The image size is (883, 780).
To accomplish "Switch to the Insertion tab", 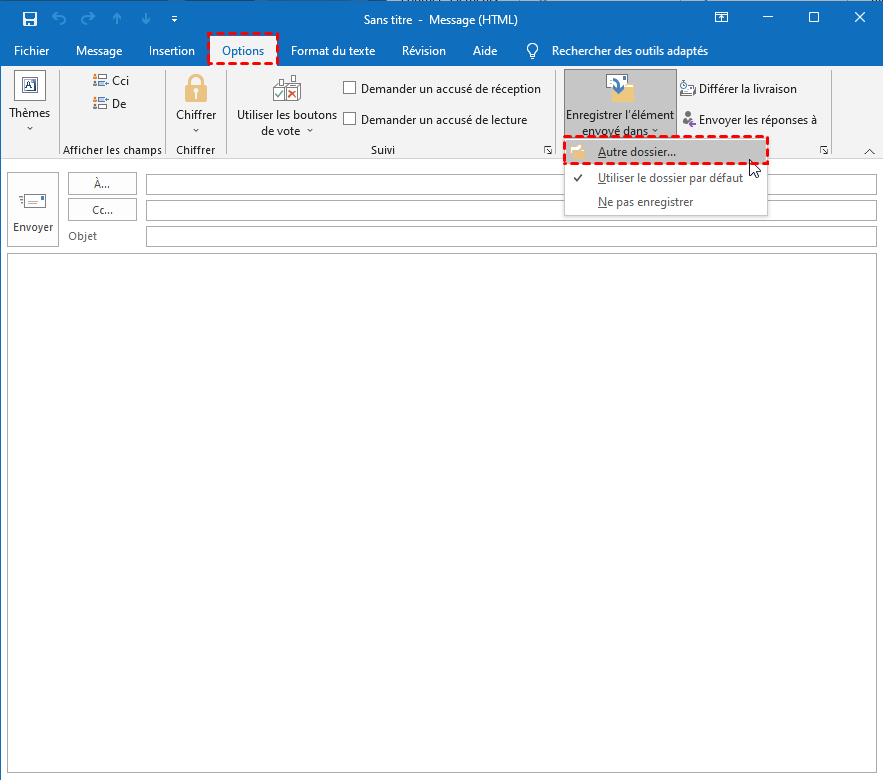I will (172, 51).
